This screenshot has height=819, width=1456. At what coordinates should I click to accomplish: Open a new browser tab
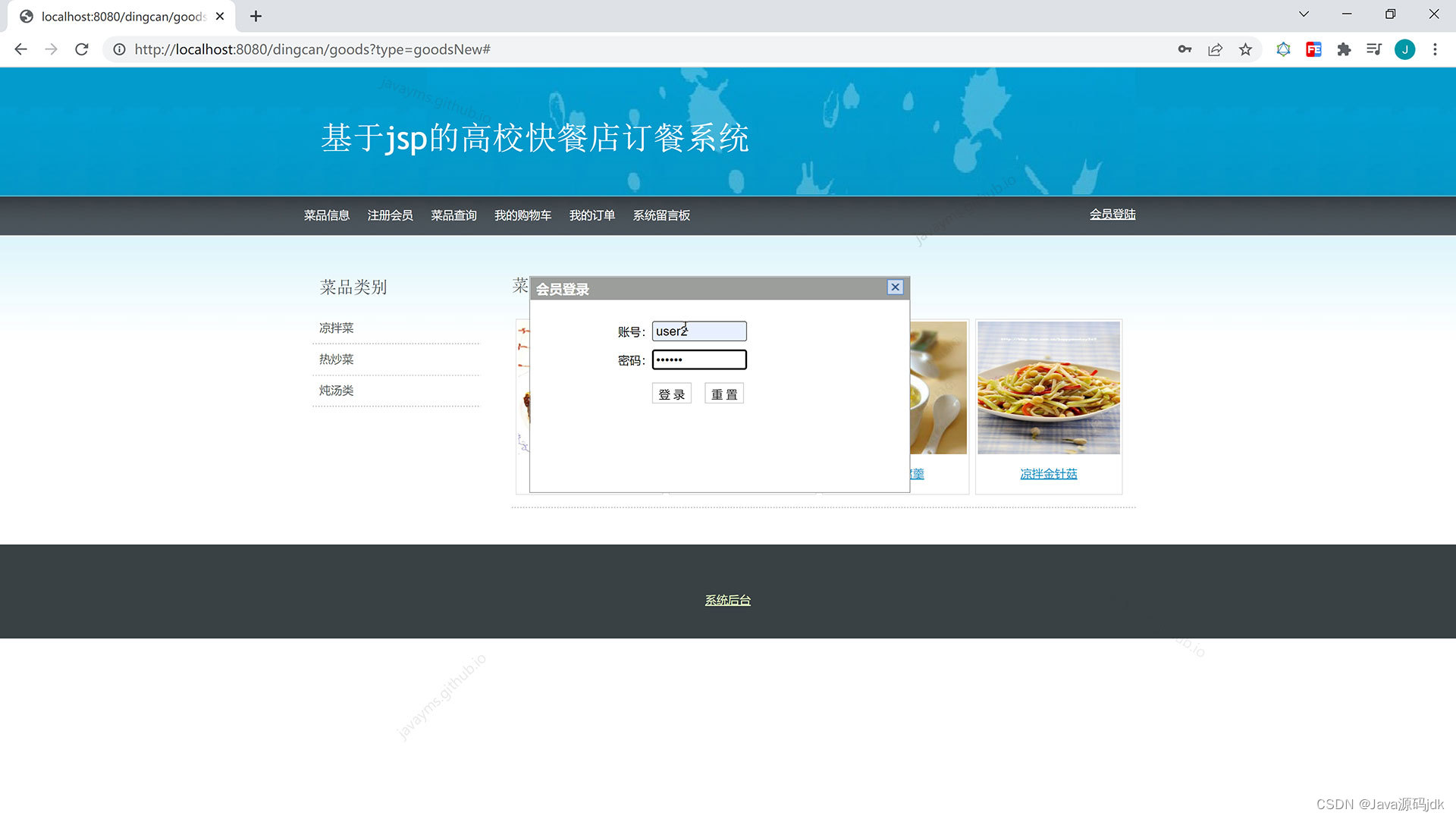click(x=256, y=16)
